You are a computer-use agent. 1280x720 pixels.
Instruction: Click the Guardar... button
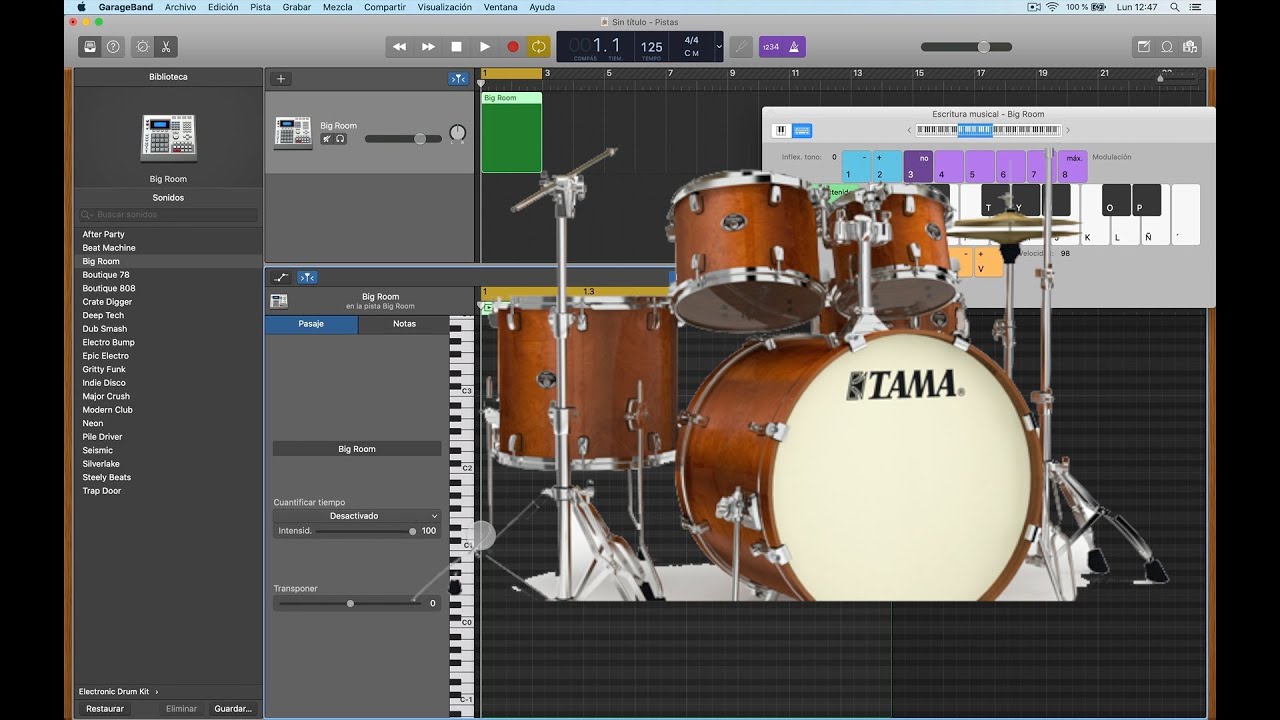(x=233, y=709)
